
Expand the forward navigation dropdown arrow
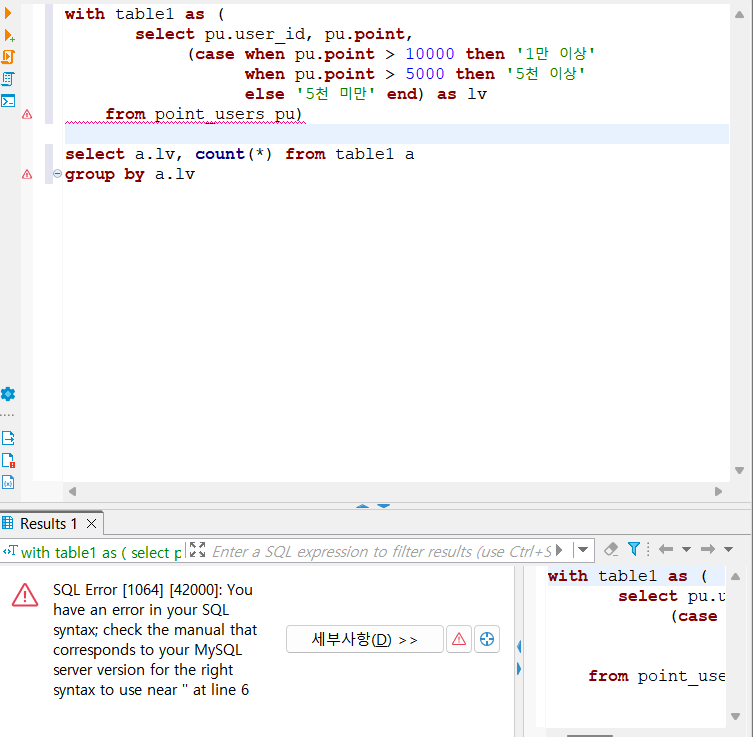tap(729, 549)
